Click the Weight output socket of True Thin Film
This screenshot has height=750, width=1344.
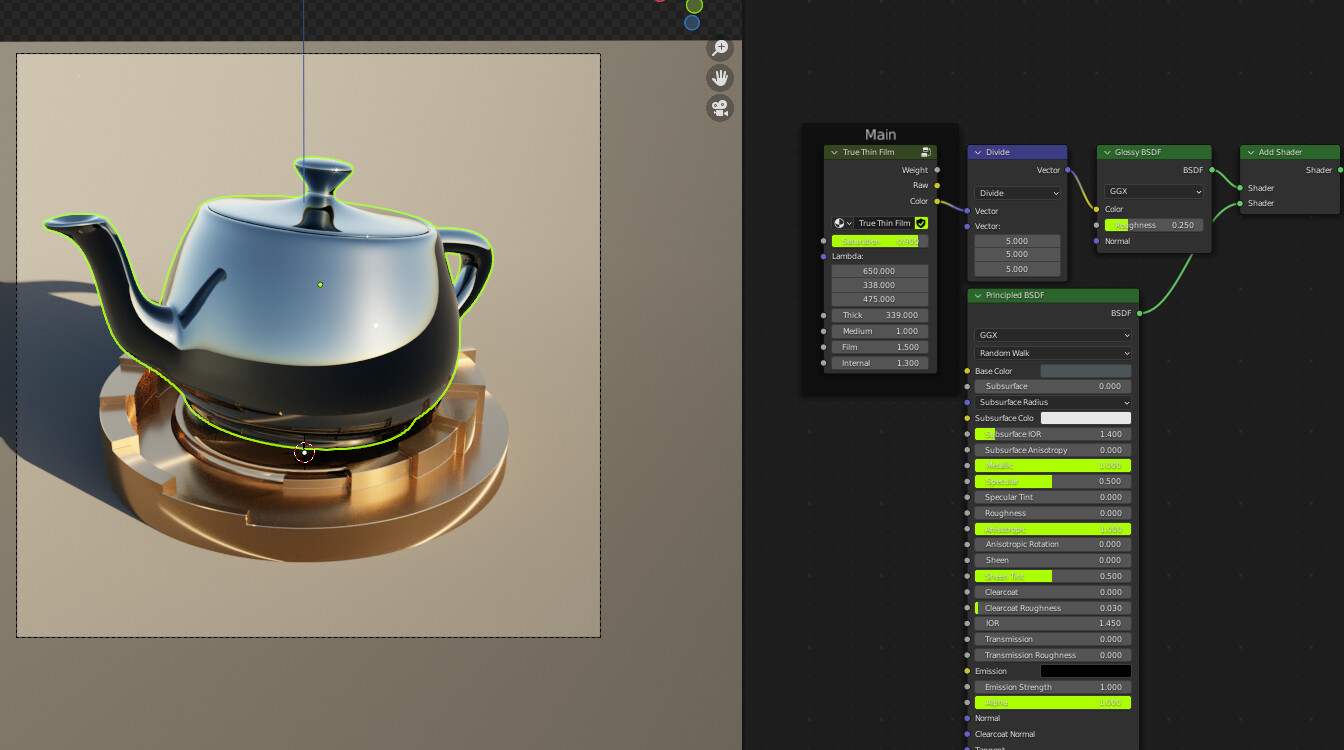point(937,170)
